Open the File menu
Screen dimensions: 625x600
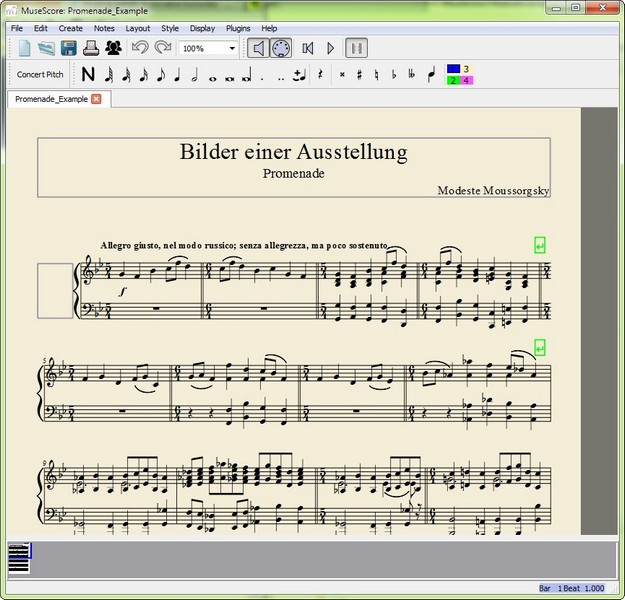[x=17, y=28]
